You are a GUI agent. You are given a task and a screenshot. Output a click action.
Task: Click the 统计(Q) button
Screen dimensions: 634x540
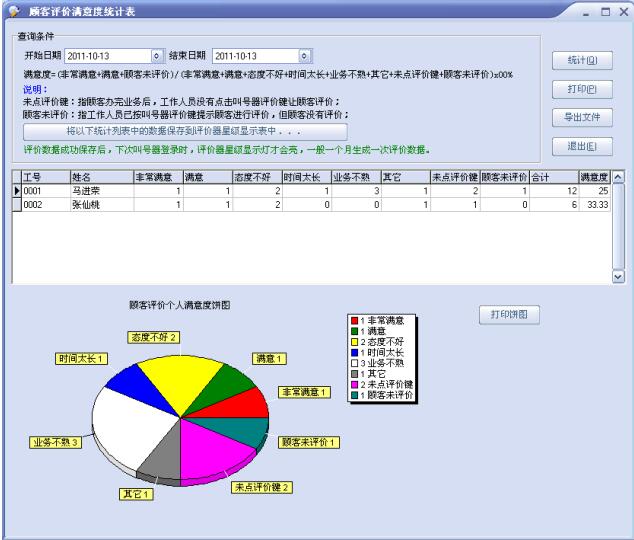pos(582,61)
